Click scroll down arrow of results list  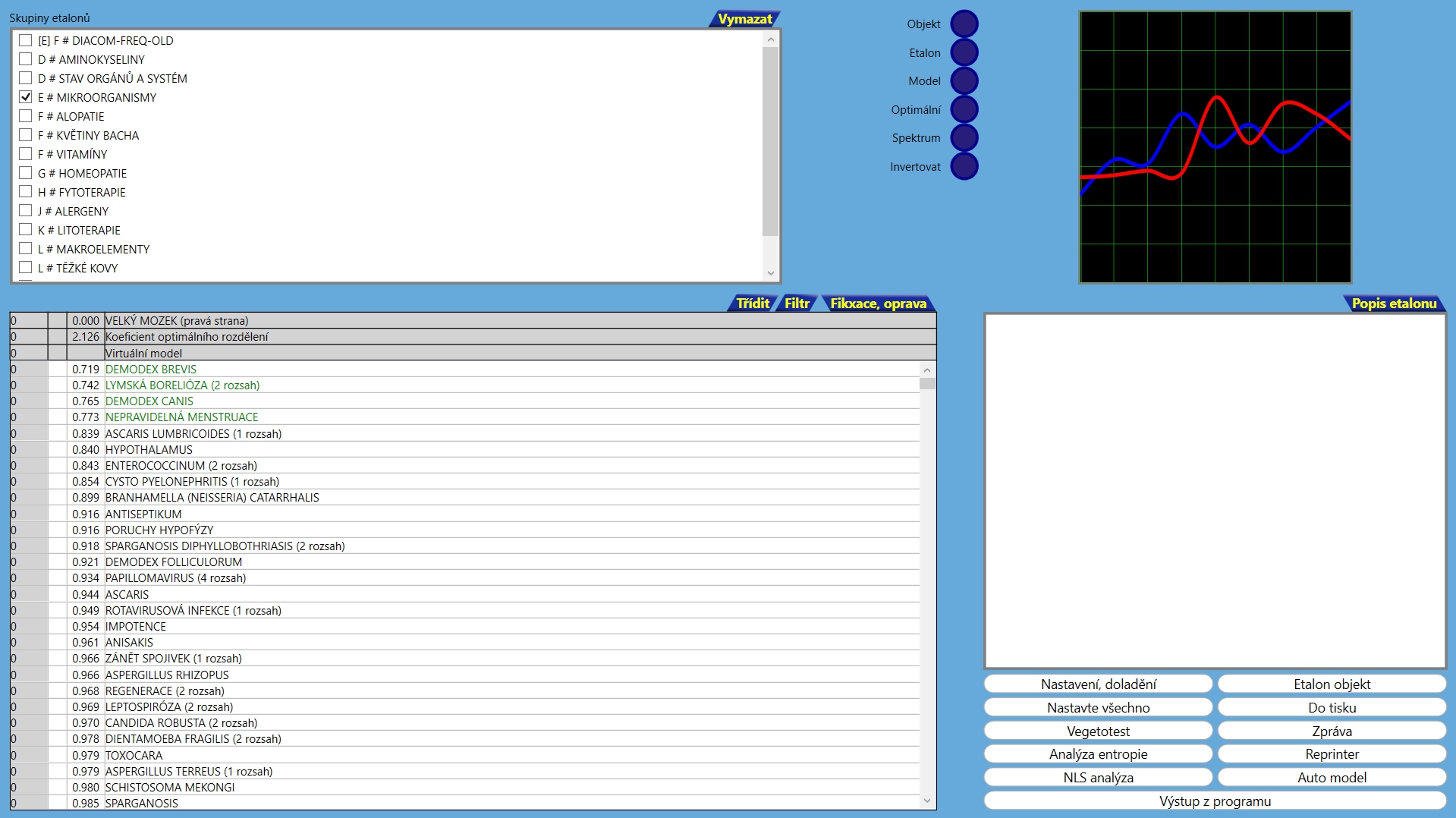click(926, 801)
